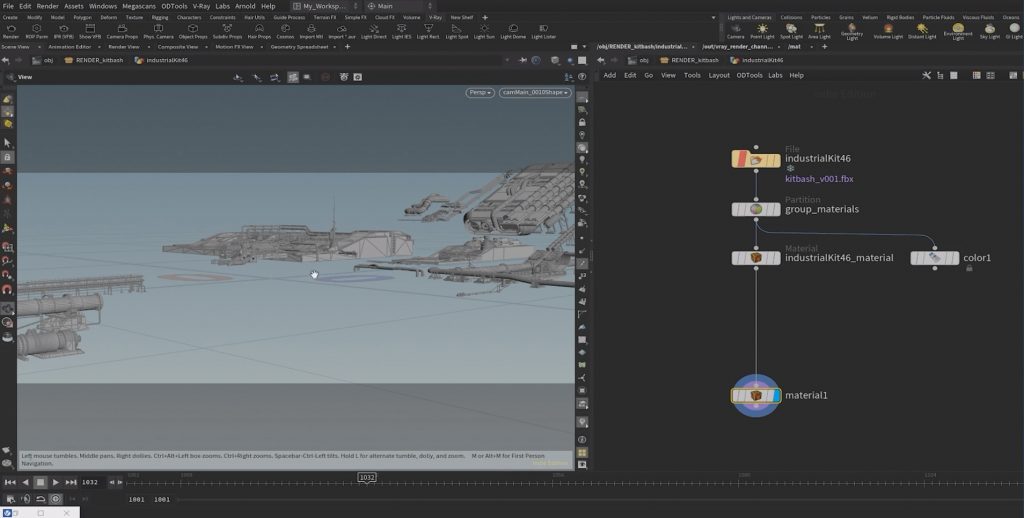Open the Terrain FX shelf tab
1024x518 pixels.
click(x=325, y=18)
